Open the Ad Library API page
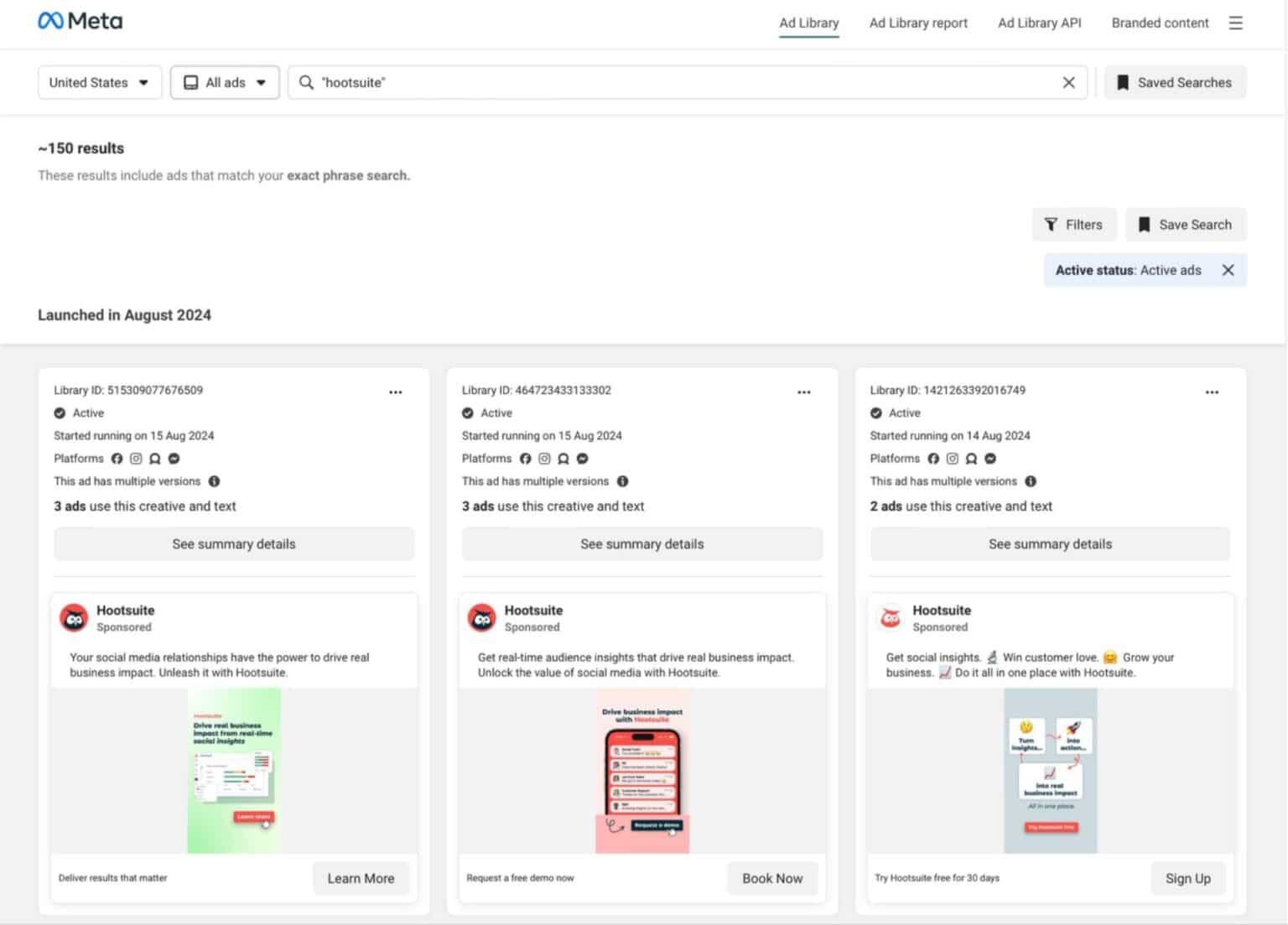1288x925 pixels. pos(1039,23)
